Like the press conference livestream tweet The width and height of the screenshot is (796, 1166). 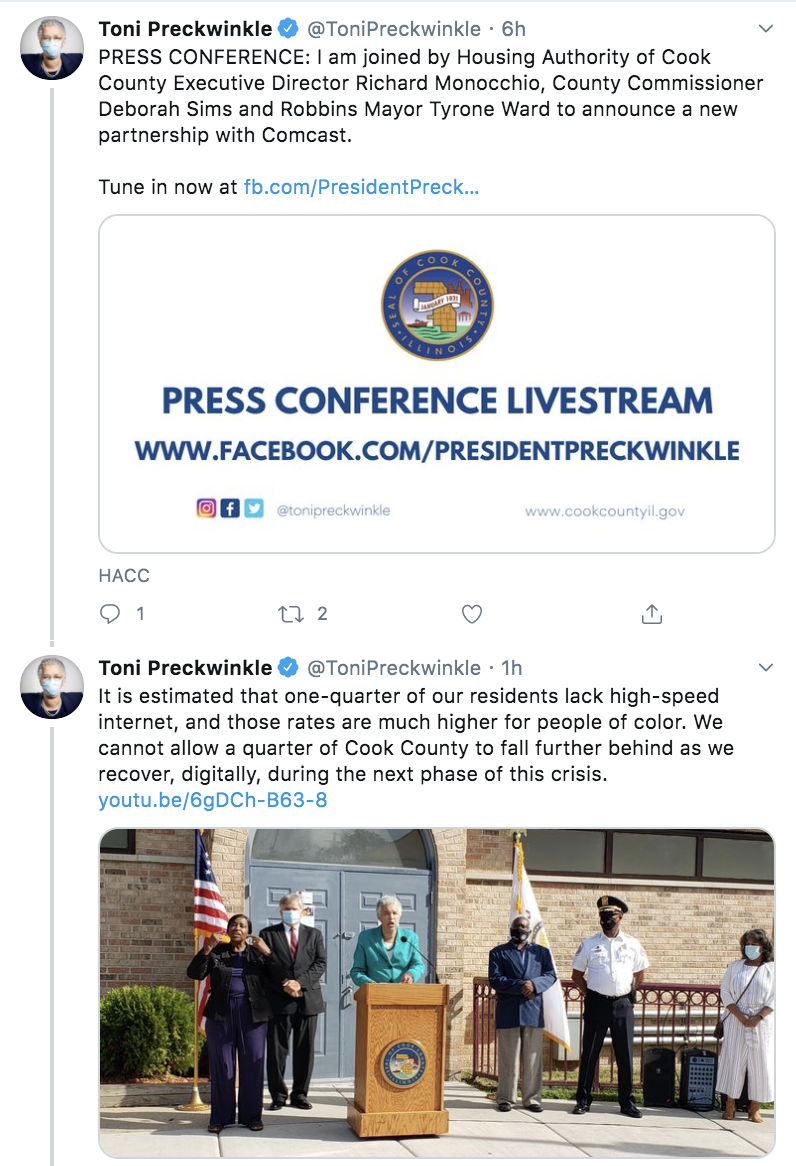(472, 614)
